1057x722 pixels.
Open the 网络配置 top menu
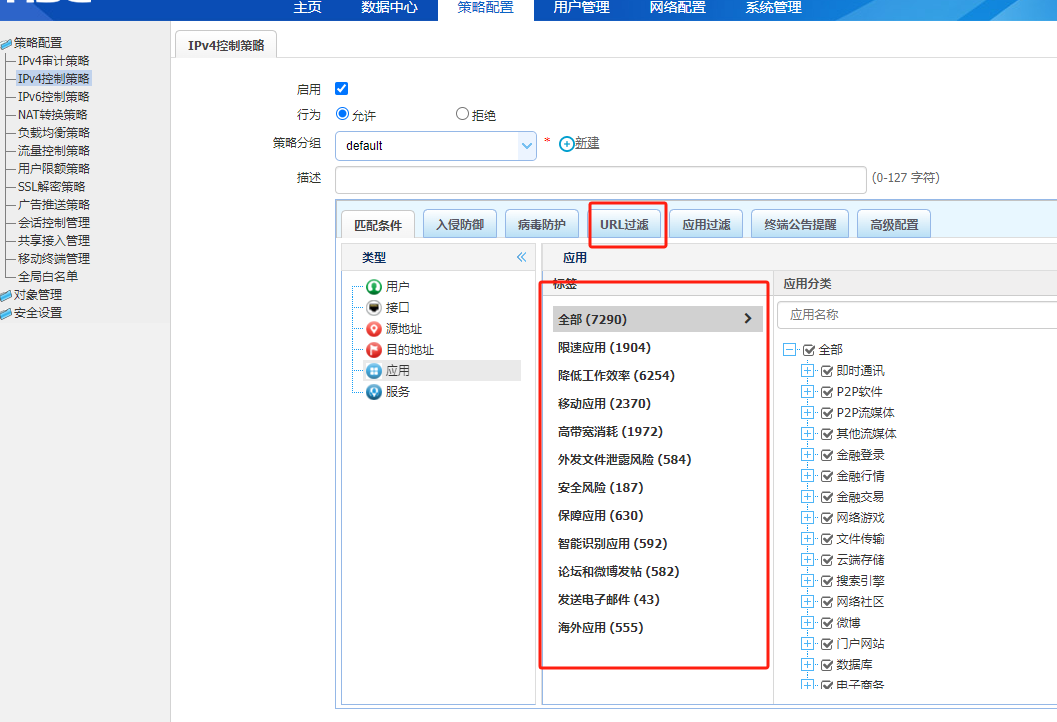point(677,7)
